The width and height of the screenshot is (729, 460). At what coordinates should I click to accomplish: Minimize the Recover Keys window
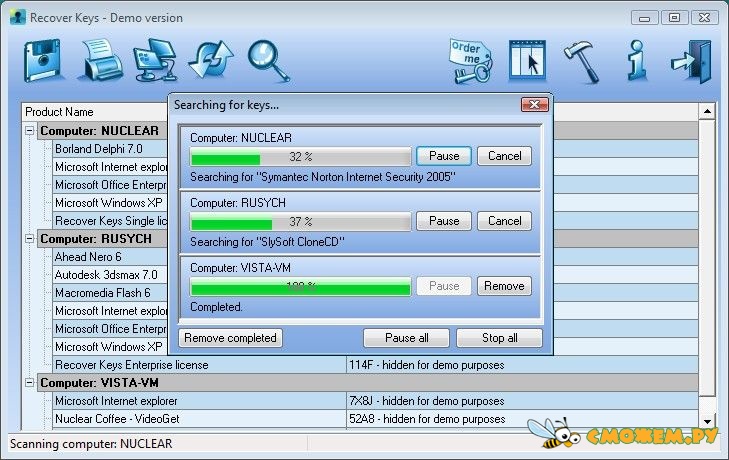[x=644, y=18]
